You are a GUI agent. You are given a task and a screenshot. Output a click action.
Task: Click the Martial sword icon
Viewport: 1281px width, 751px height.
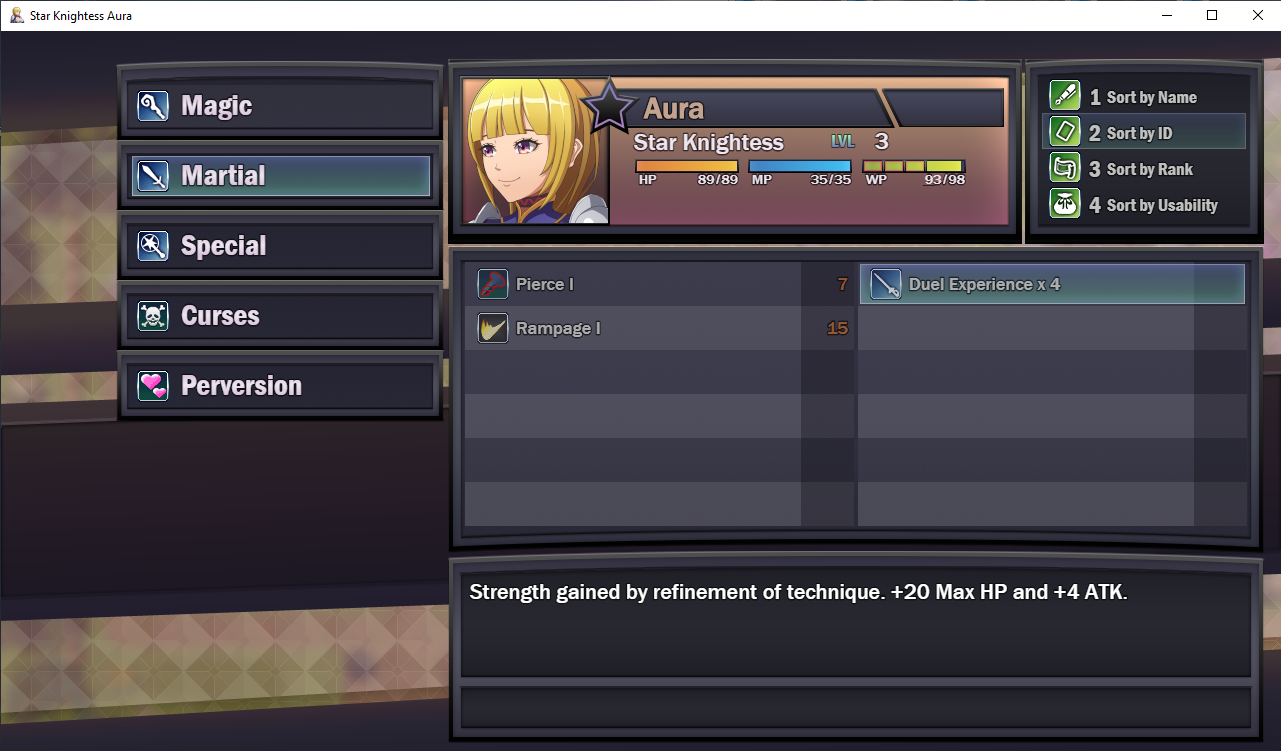click(x=153, y=176)
